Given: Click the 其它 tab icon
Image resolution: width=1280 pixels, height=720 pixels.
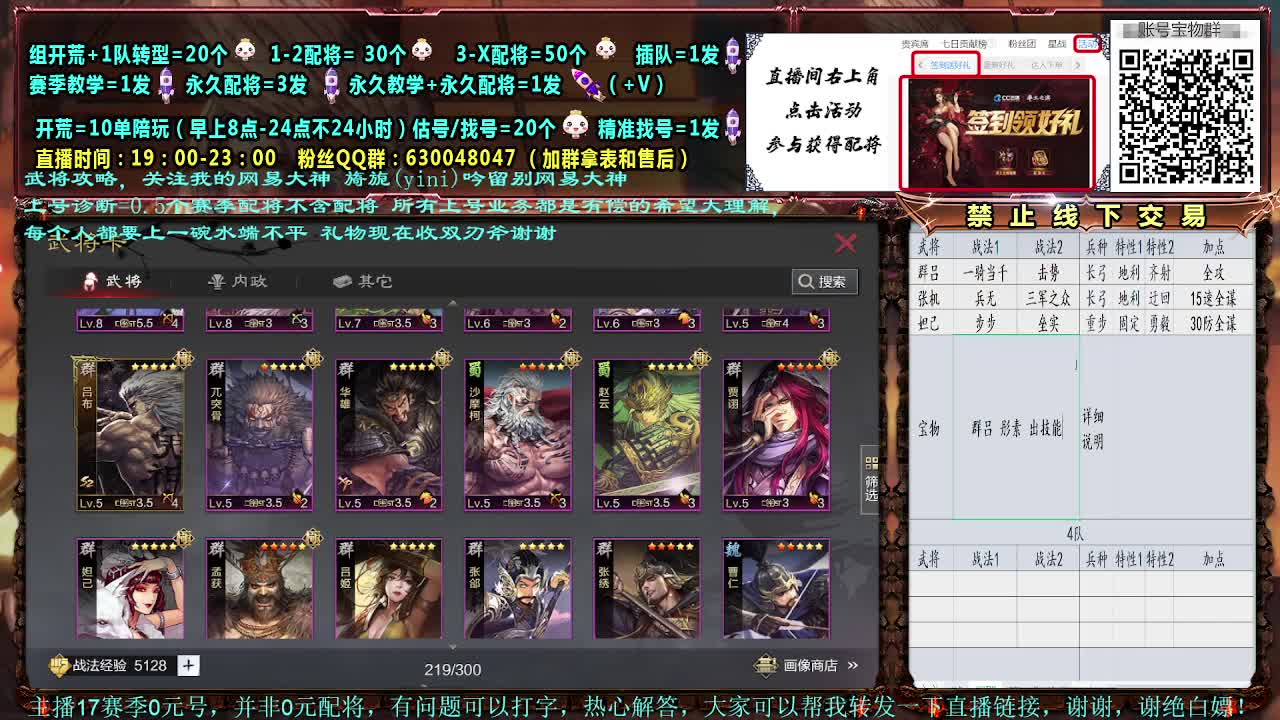Looking at the screenshot, I should [342, 281].
